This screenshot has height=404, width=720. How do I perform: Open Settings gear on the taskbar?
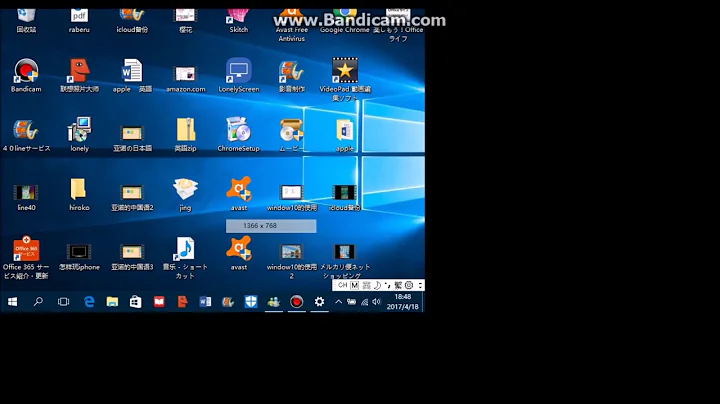pos(320,302)
